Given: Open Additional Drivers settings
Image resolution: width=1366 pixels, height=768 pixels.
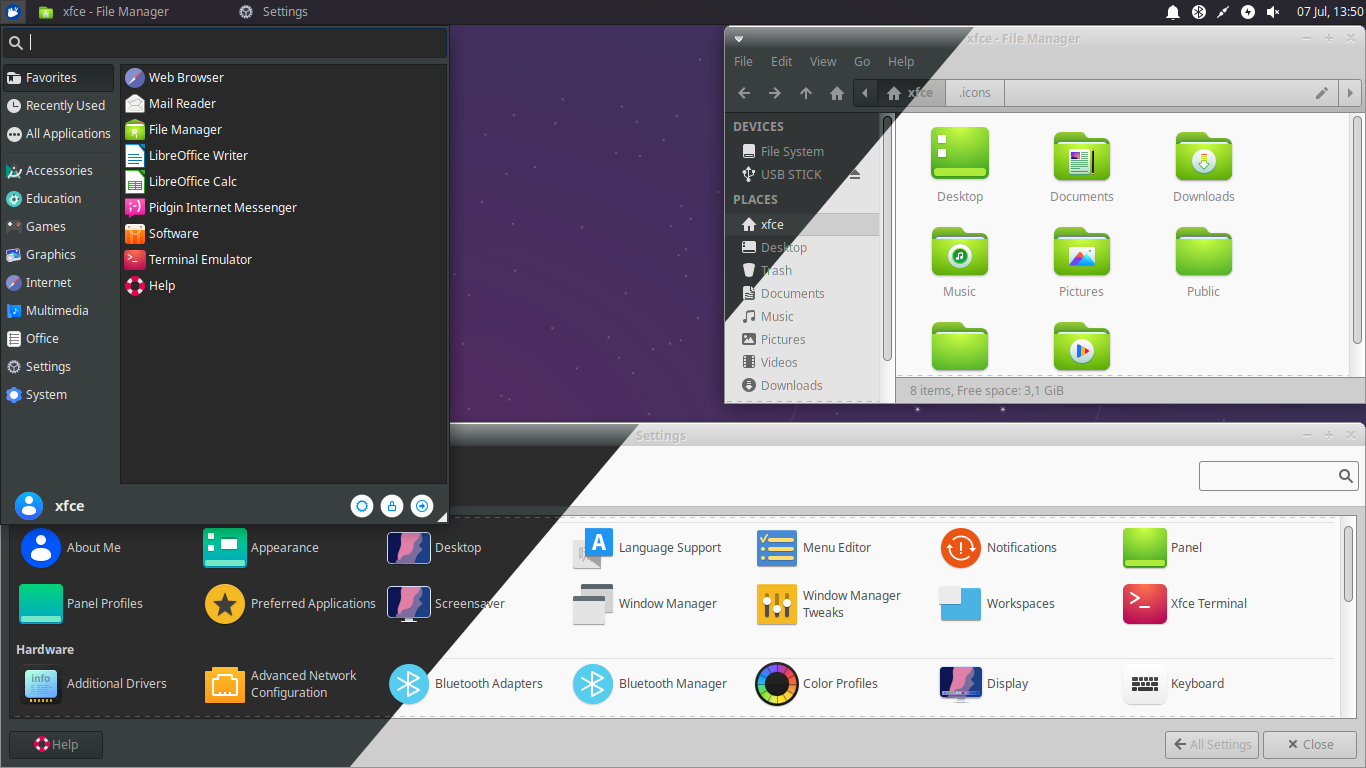Looking at the screenshot, I should click(93, 684).
